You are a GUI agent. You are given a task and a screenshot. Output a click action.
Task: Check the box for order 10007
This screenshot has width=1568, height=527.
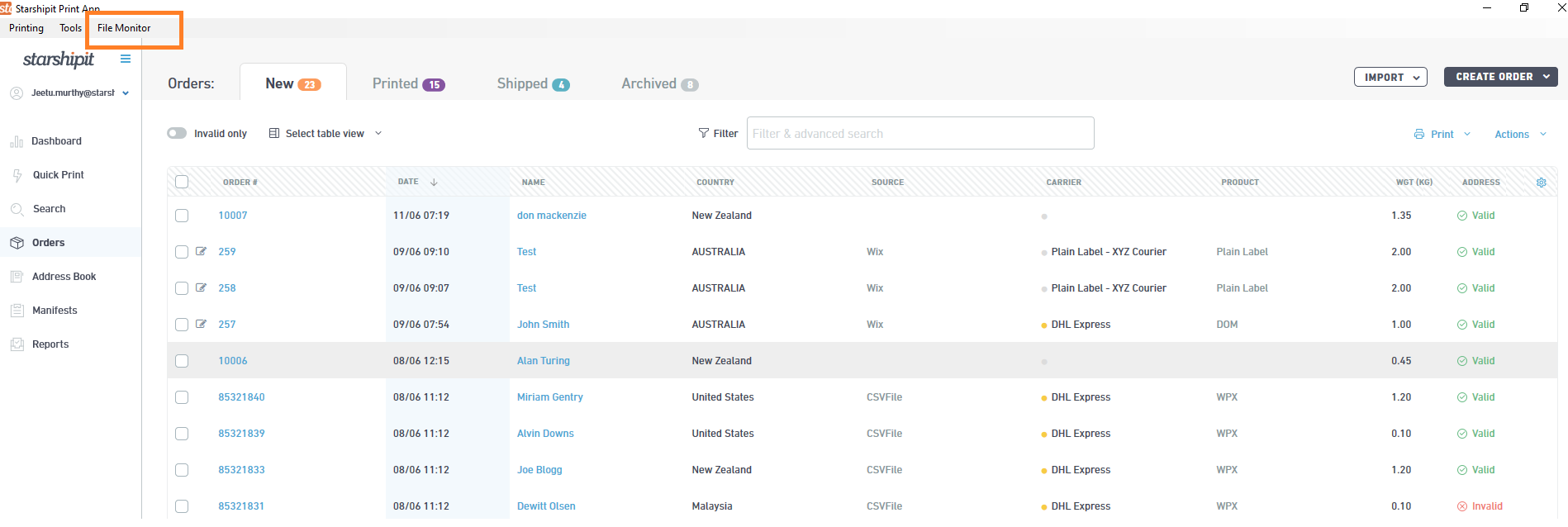182,216
